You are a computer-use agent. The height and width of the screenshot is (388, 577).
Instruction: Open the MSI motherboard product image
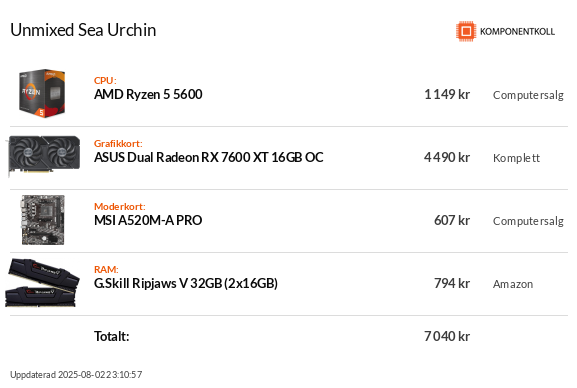43,220
